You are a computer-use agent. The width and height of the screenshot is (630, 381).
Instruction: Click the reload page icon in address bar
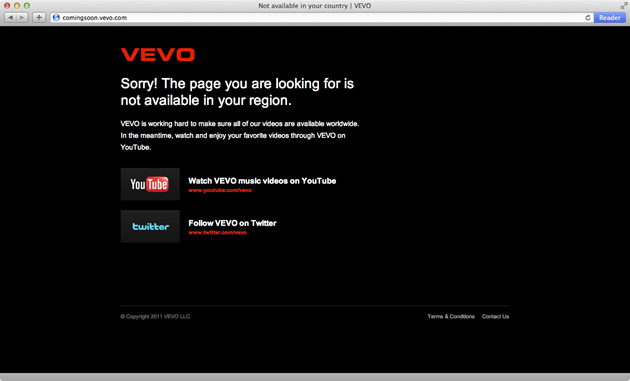pos(587,18)
